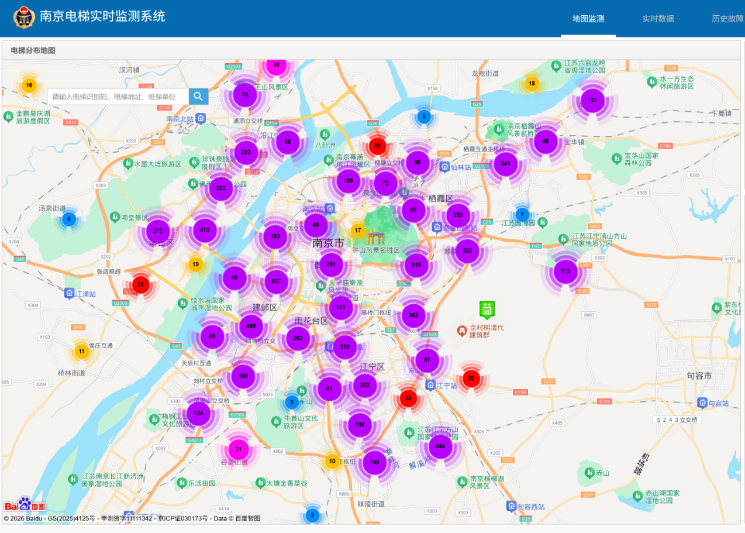Focus the elevator search input field

click(116, 96)
